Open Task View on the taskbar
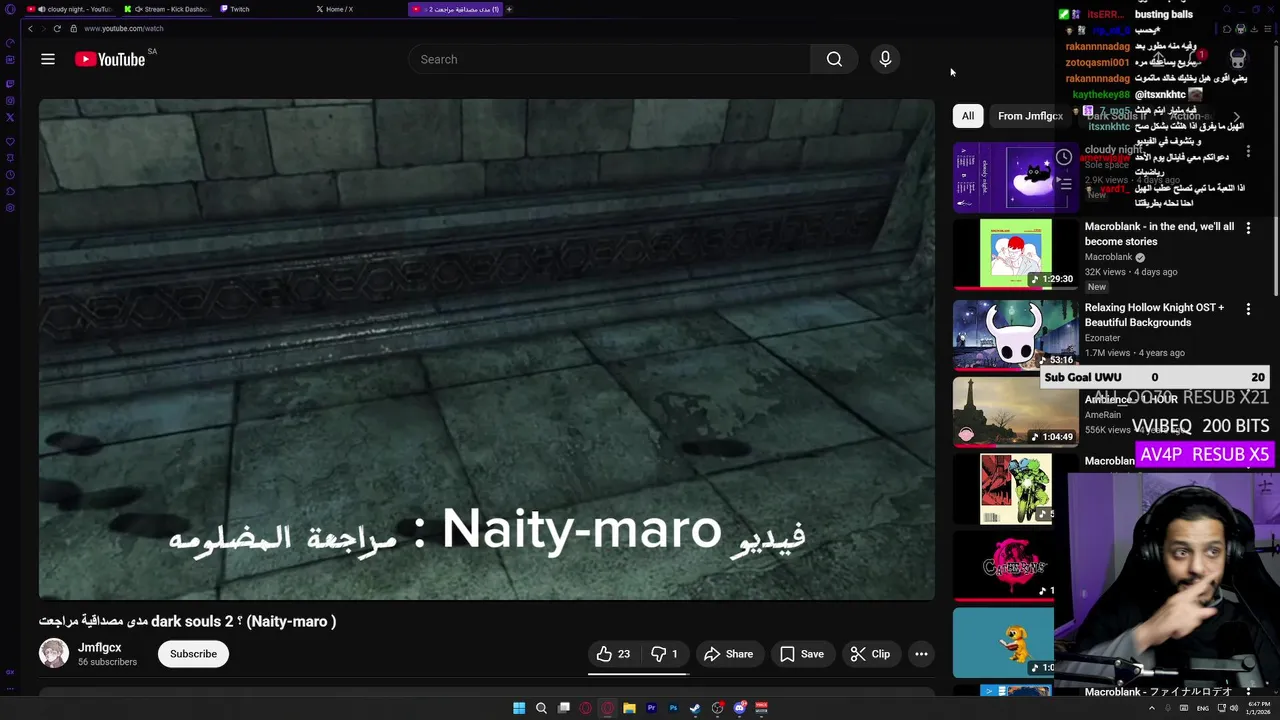Screen dimensions: 1280x720 (x=564, y=708)
